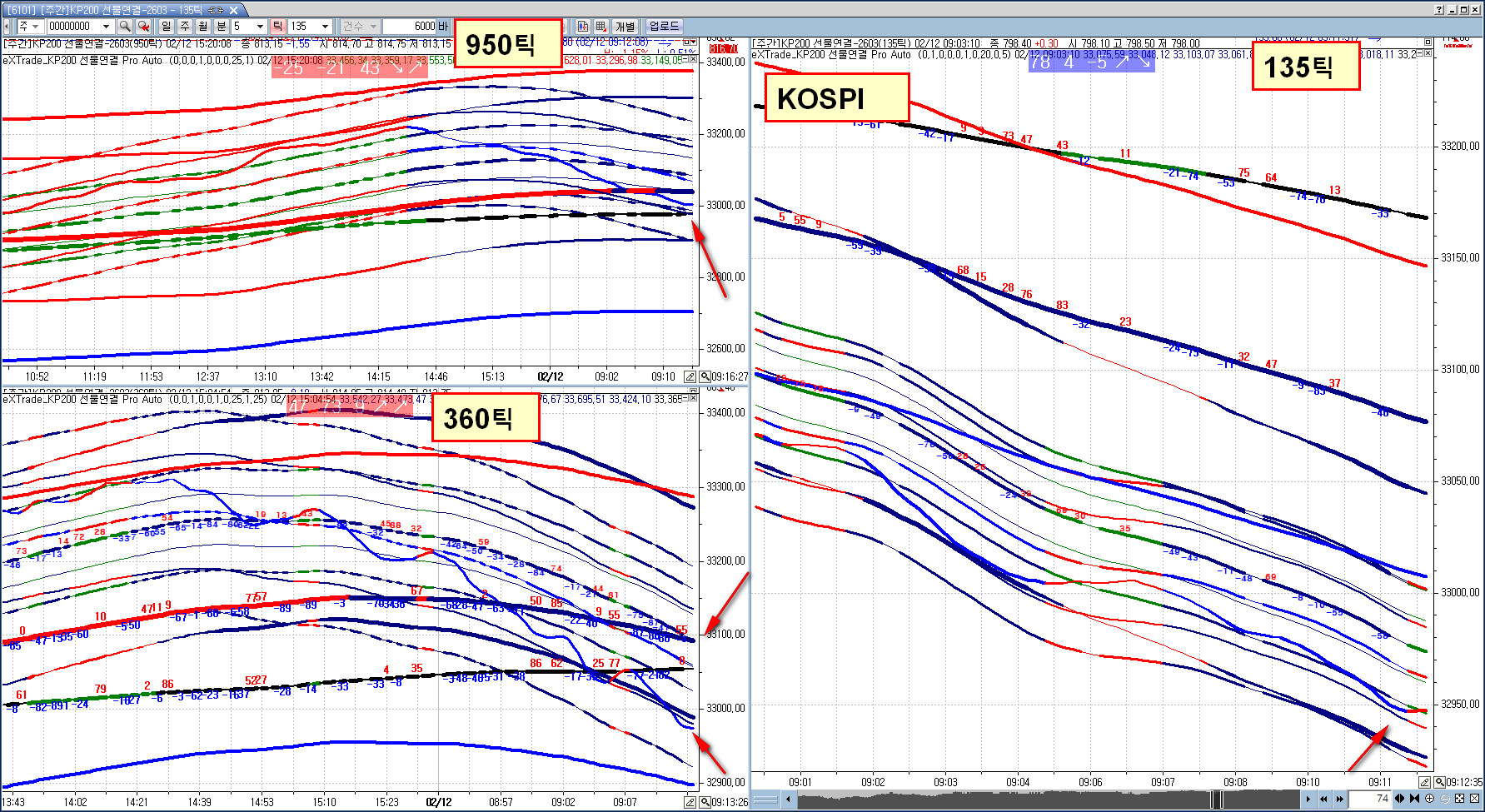Viewport: 1485px width, 812px height.
Task: Click the 업로드 upload button
Action: pos(665,26)
